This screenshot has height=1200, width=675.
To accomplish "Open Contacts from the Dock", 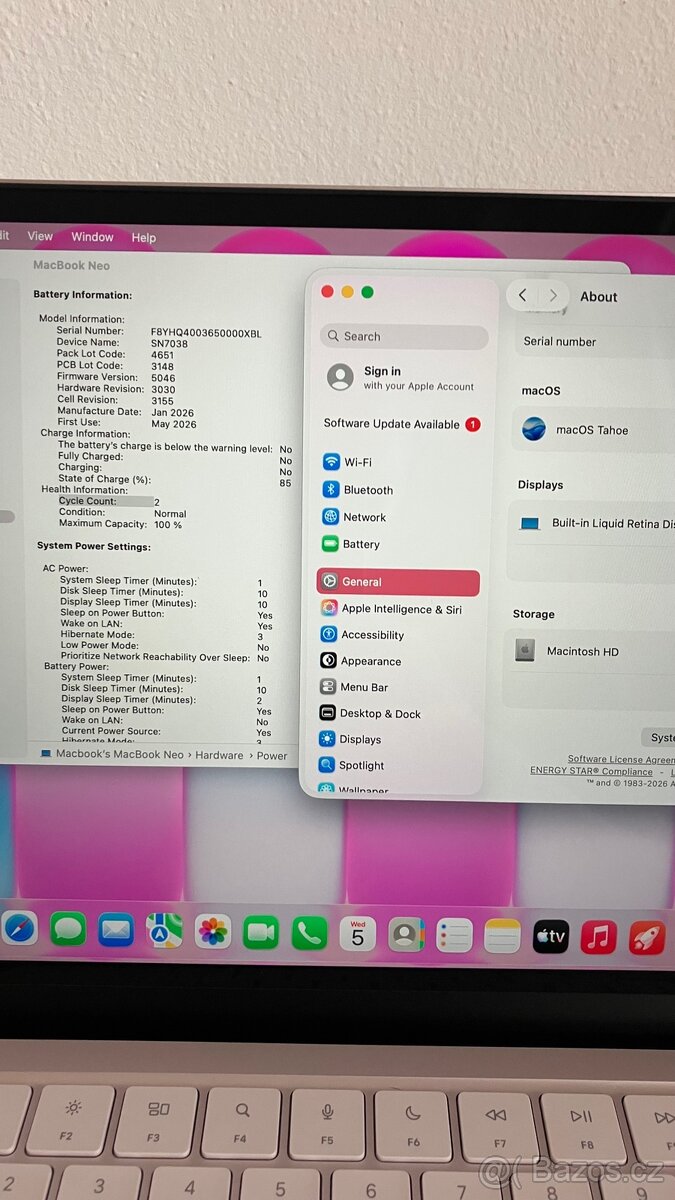I will tap(406, 935).
